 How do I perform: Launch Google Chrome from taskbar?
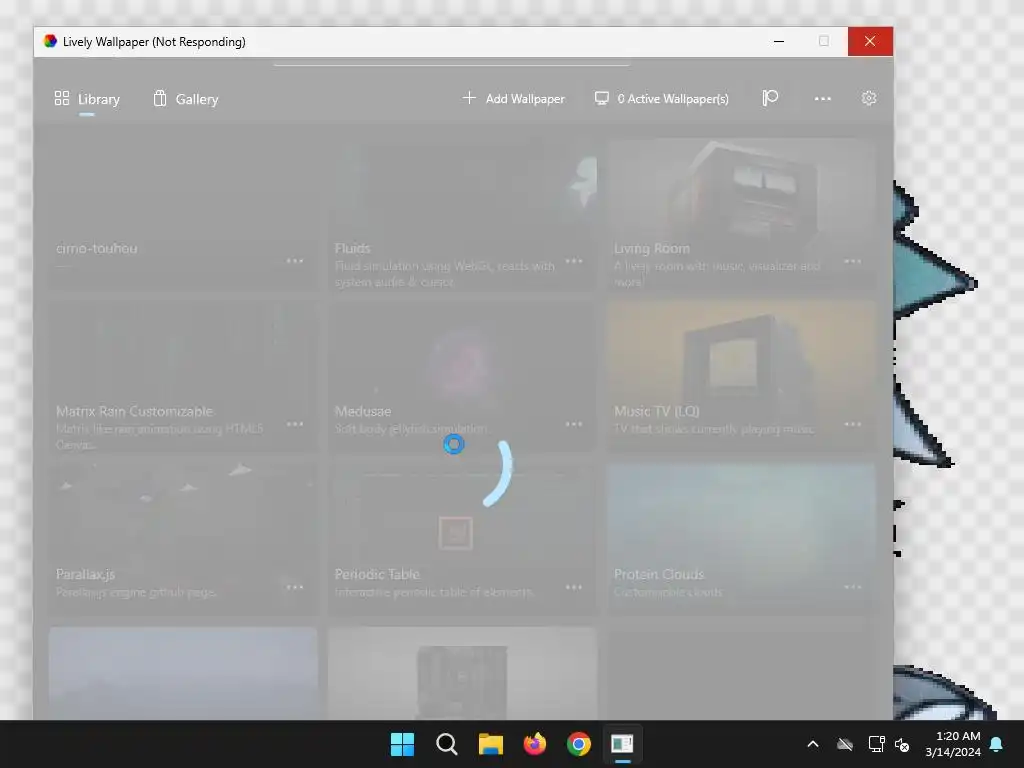(579, 744)
